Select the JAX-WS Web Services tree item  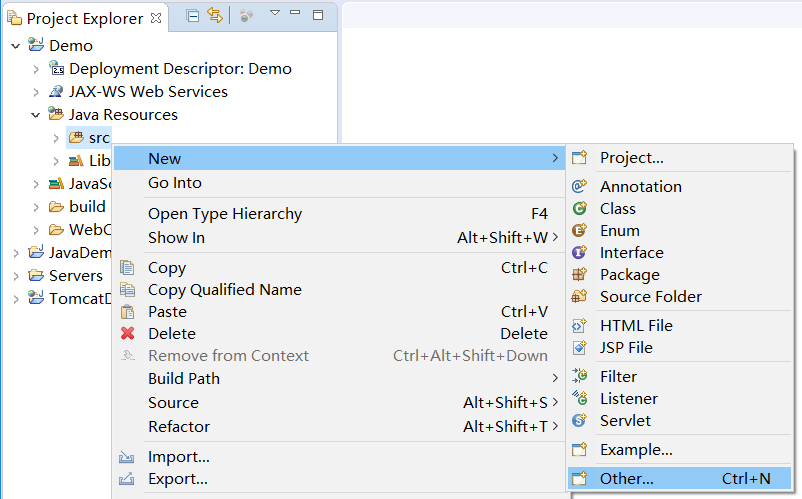click(x=148, y=92)
